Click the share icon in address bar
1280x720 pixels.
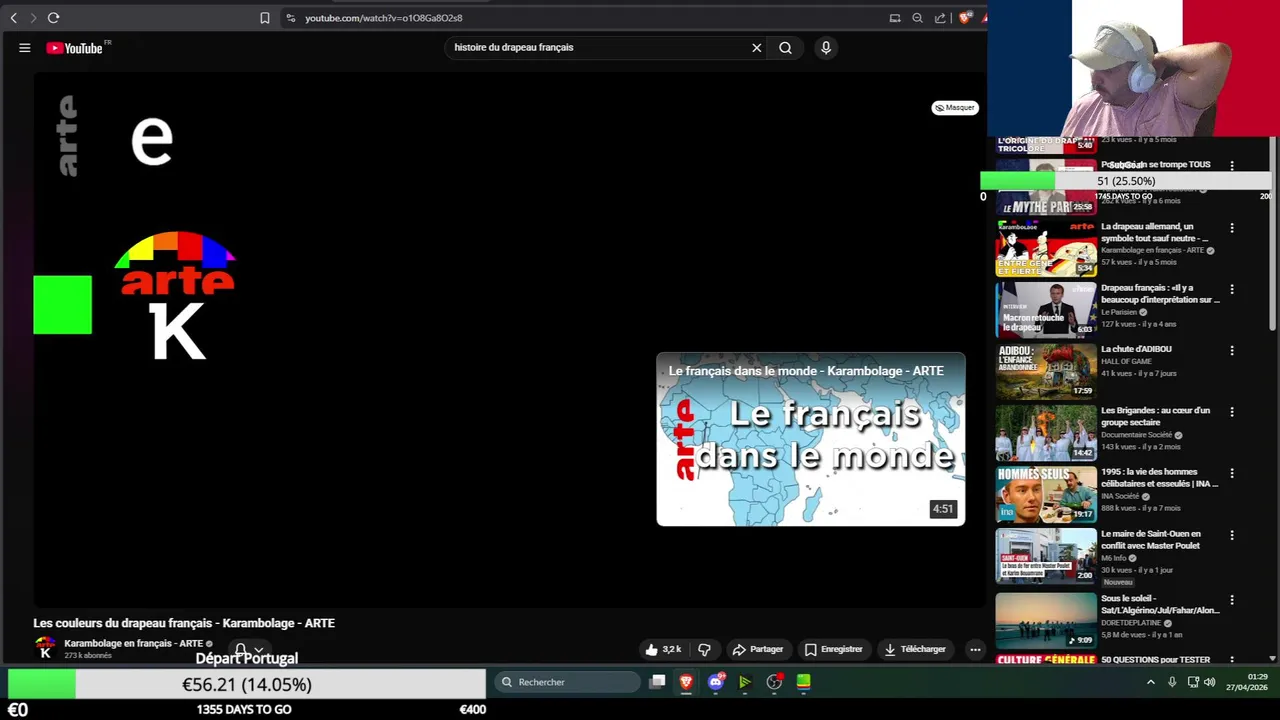(x=940, y=18)
